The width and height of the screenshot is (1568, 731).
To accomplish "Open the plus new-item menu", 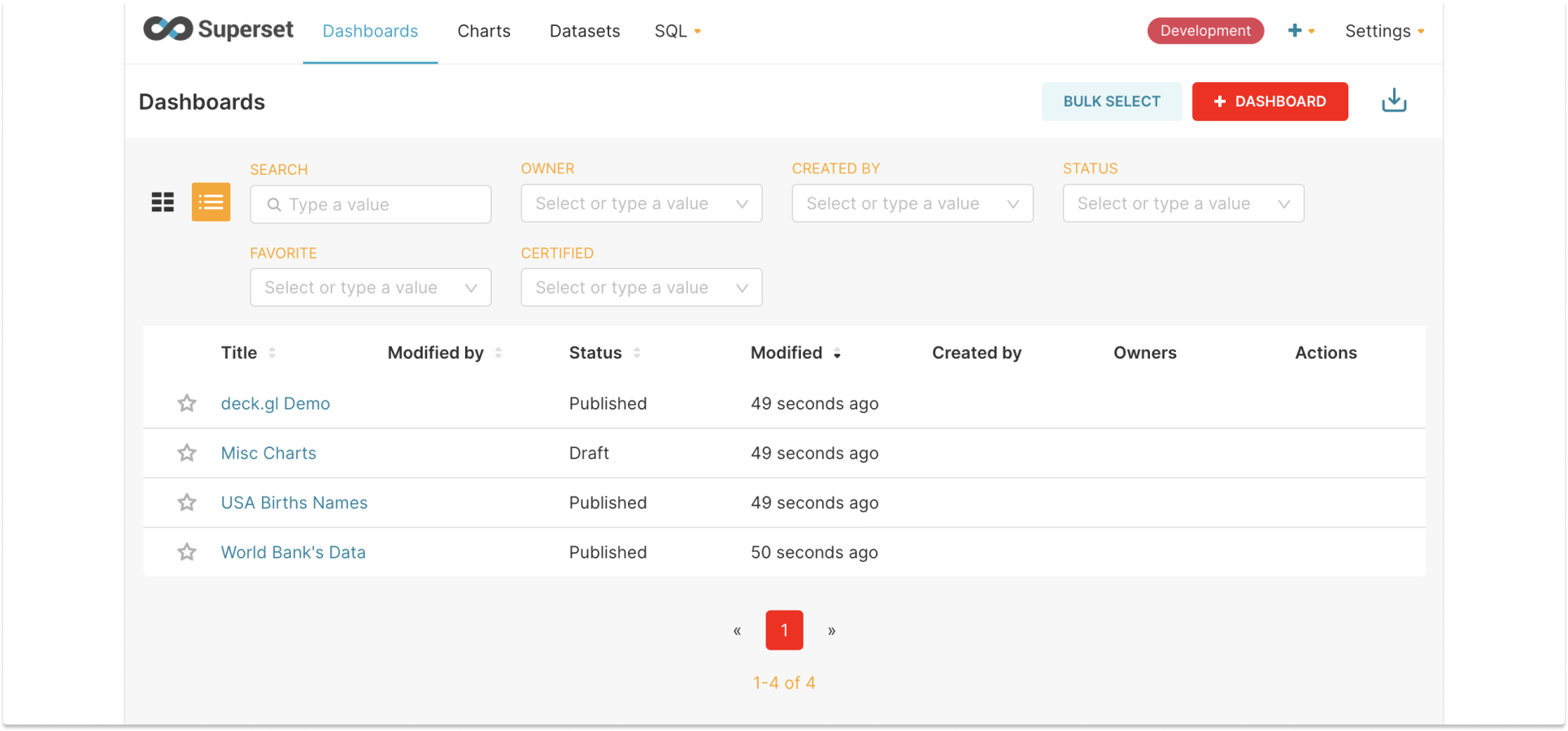I will click(1300, 31).
